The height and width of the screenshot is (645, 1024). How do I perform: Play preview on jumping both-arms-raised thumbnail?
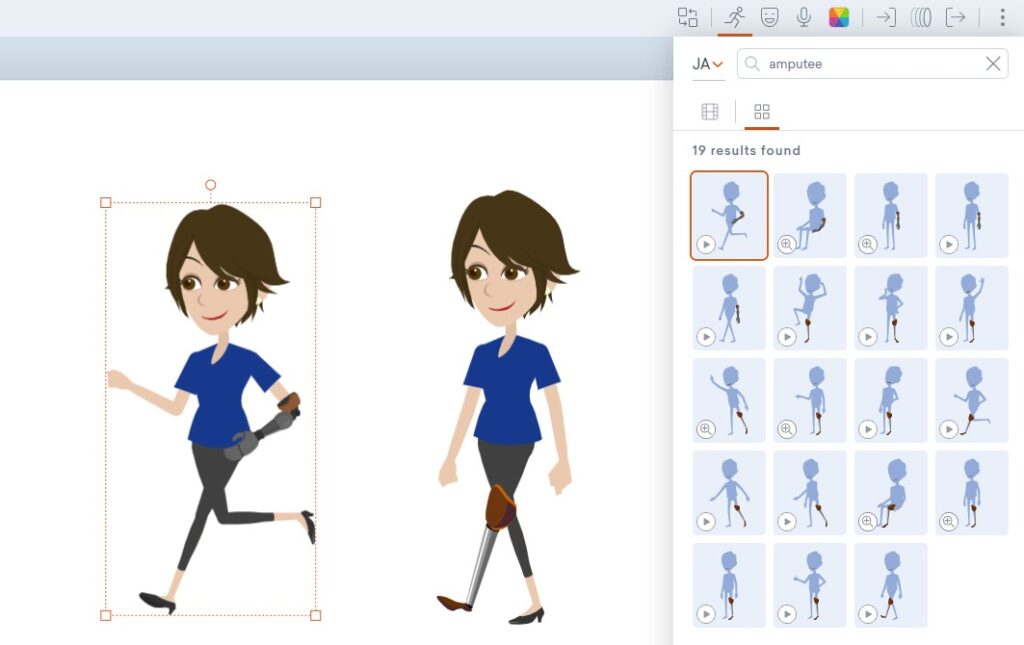point(786,337)
